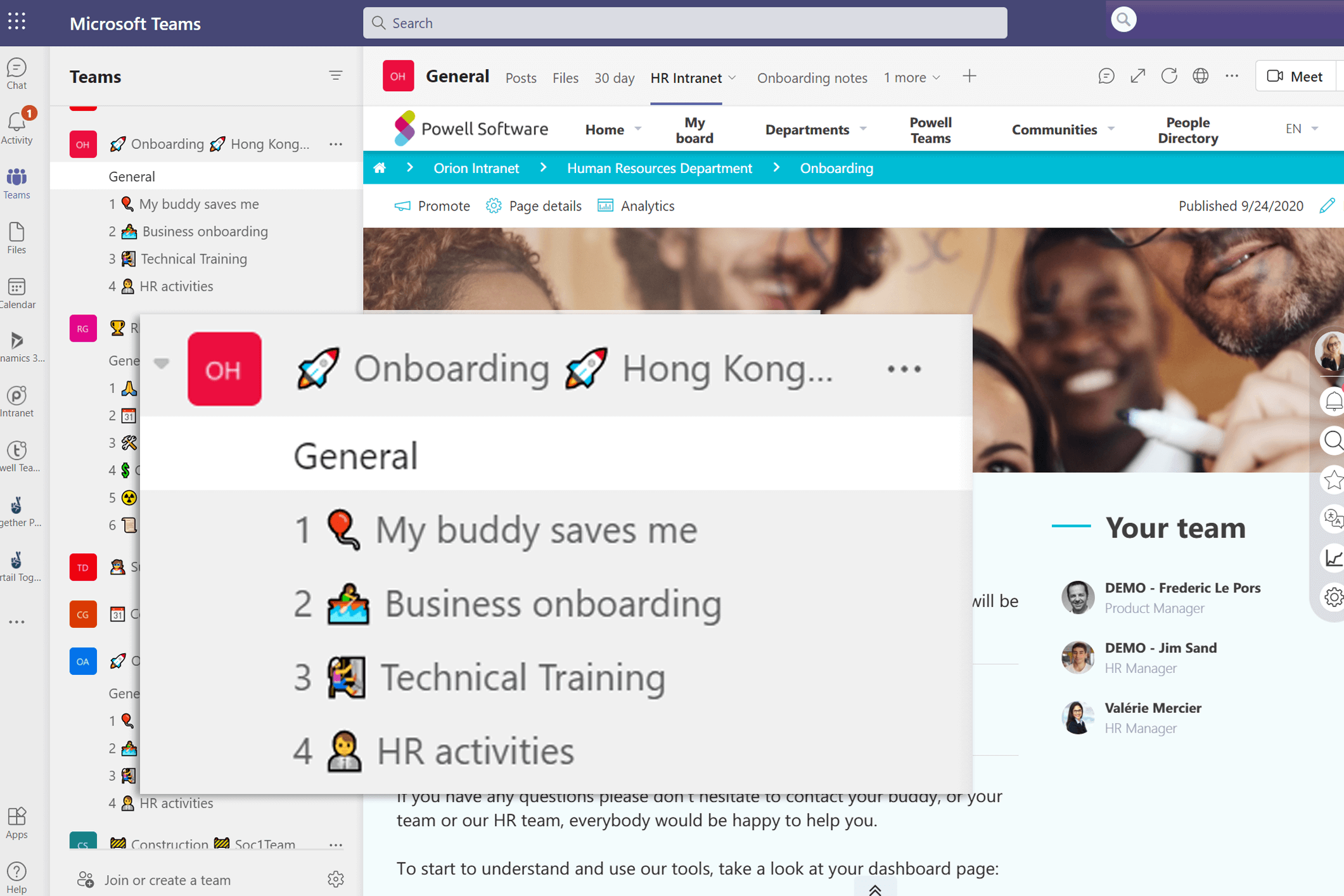Open the manage teams gear icon

pos(336,879)
